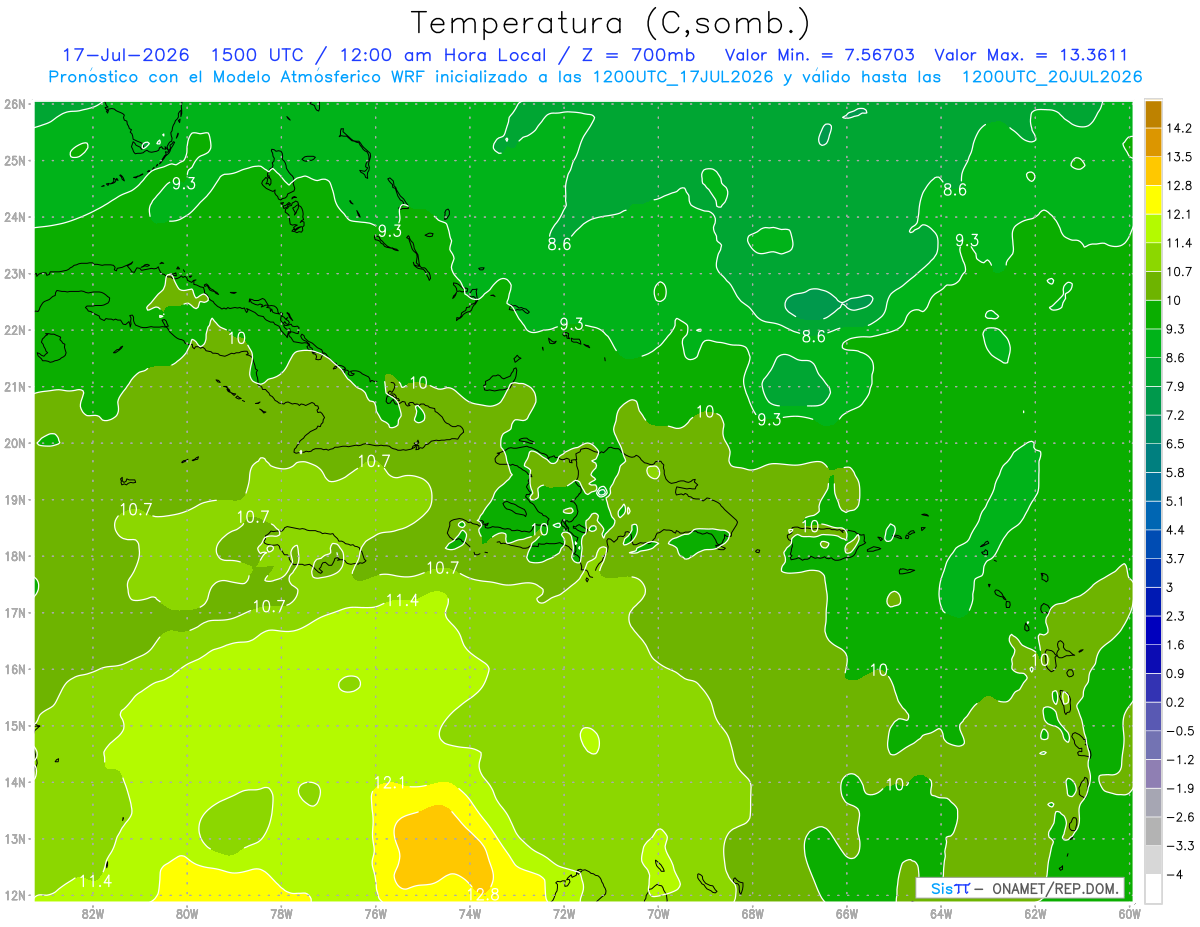Pick the brown legend swatch above 14.2
The image size is (1200, 927).
point(1153,114)
